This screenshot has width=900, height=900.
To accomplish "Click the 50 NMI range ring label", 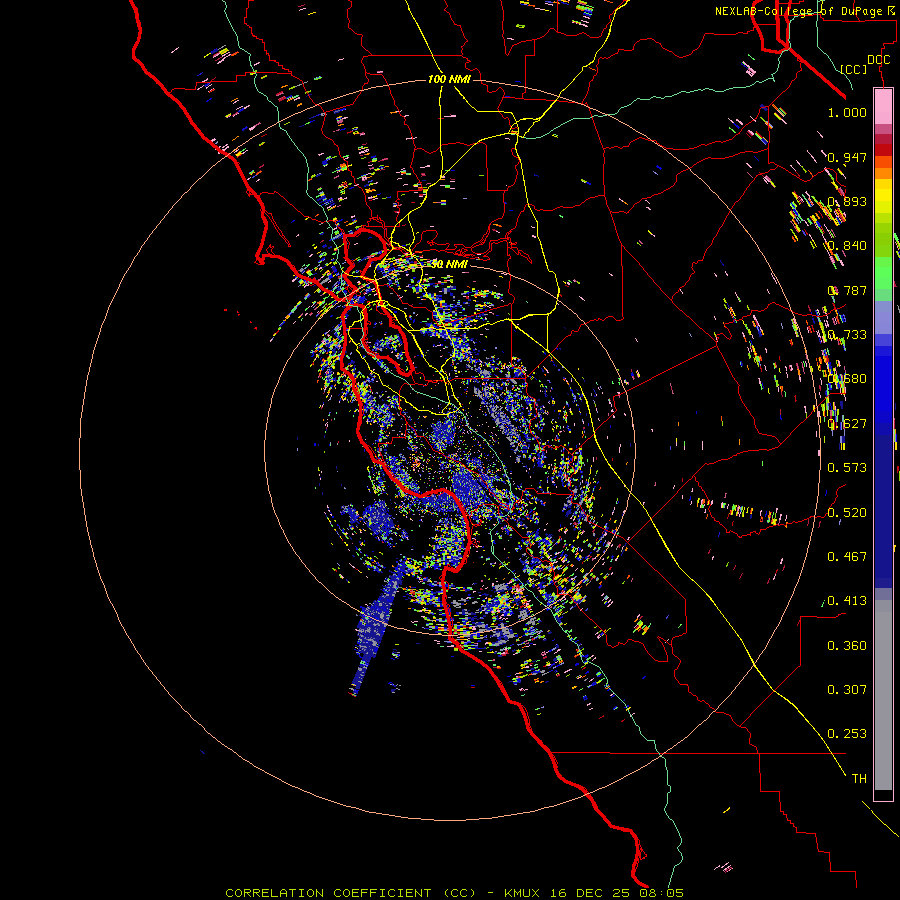I will coord(449,265).
